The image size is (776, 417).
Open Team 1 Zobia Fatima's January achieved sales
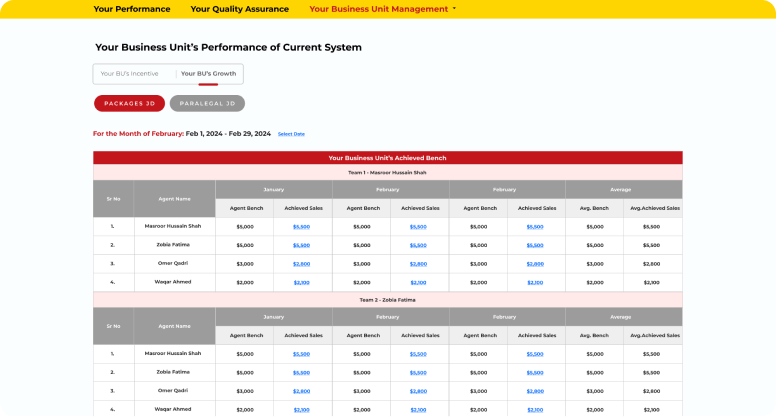(x=302, y=245)
